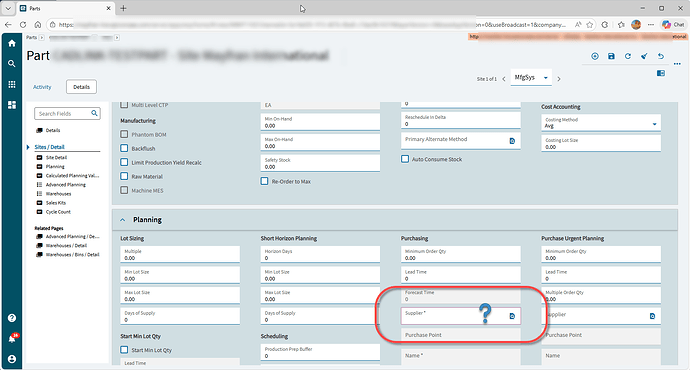The image size is (690, 370).
Task: Toggle the side panel layout icon
Action: click(x=661, y=73)
